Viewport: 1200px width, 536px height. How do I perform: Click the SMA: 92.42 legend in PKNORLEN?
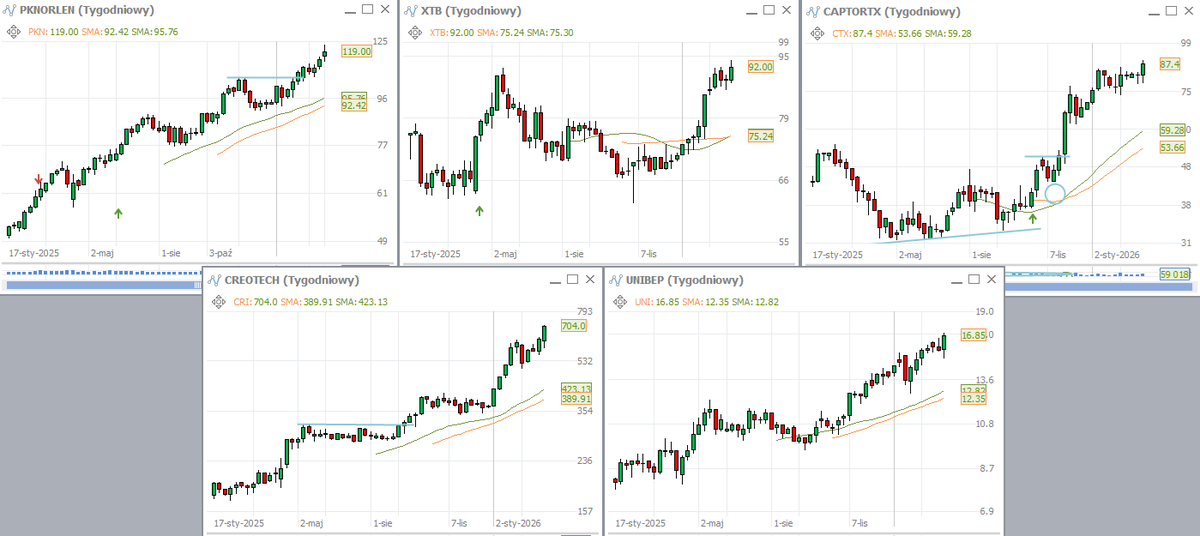click(107, 32)
